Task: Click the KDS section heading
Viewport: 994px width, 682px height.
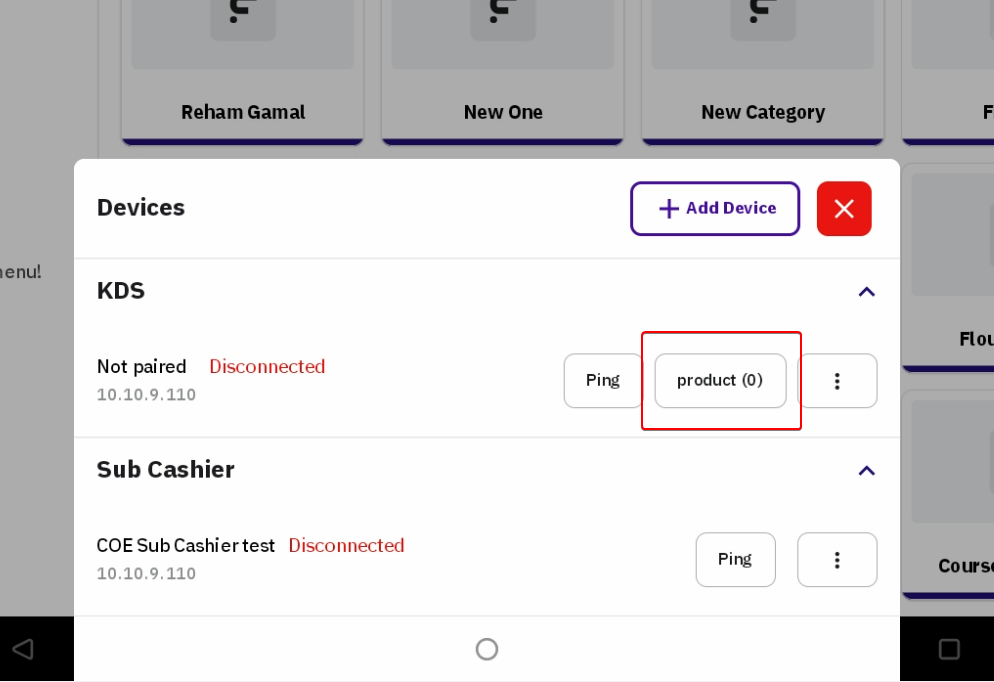Action: tap(121, 291)
